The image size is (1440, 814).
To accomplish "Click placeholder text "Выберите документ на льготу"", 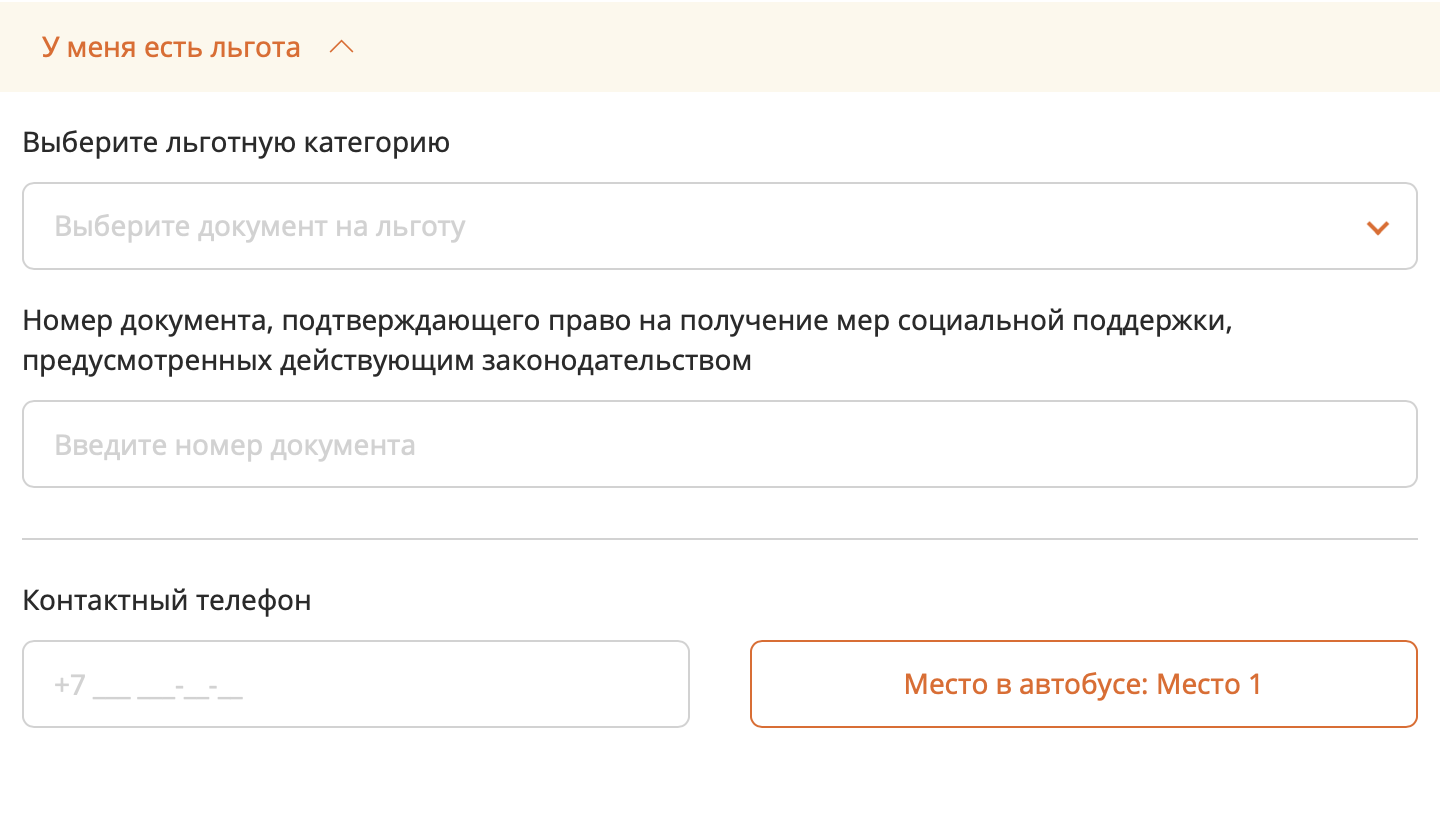I will coord(260,227).
